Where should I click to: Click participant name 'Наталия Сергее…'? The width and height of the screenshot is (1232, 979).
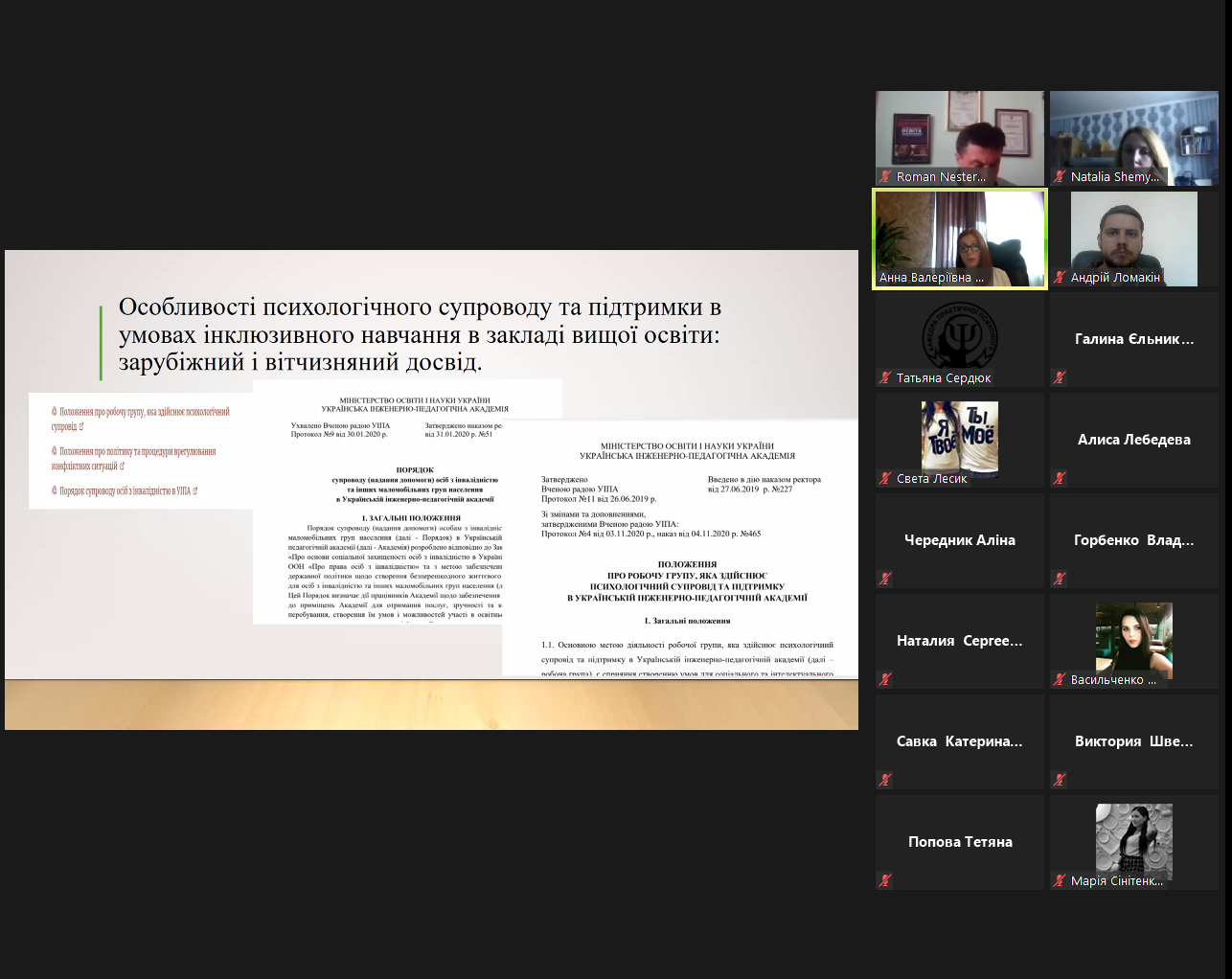tap(960, 641)
